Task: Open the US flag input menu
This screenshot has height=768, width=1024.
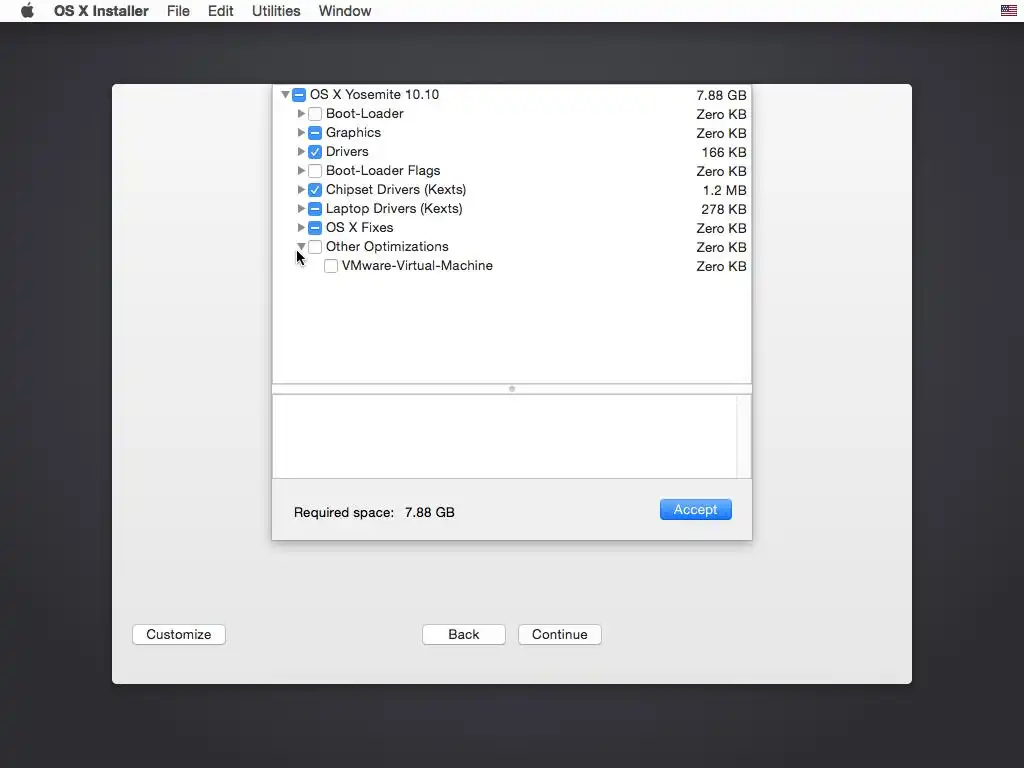Action: pos(1008,10)
